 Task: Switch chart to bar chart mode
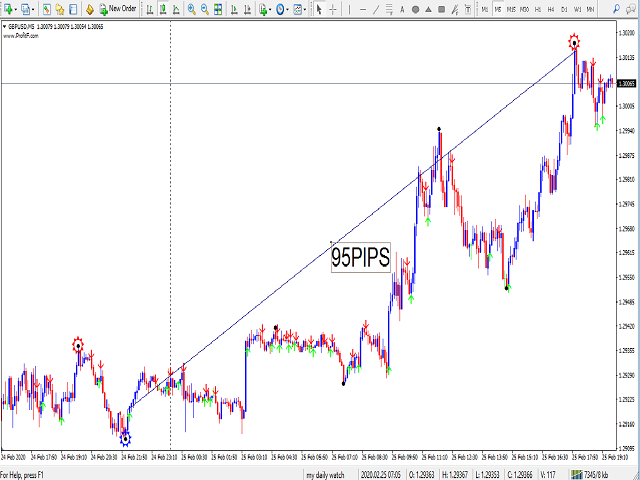coord(150,9)
